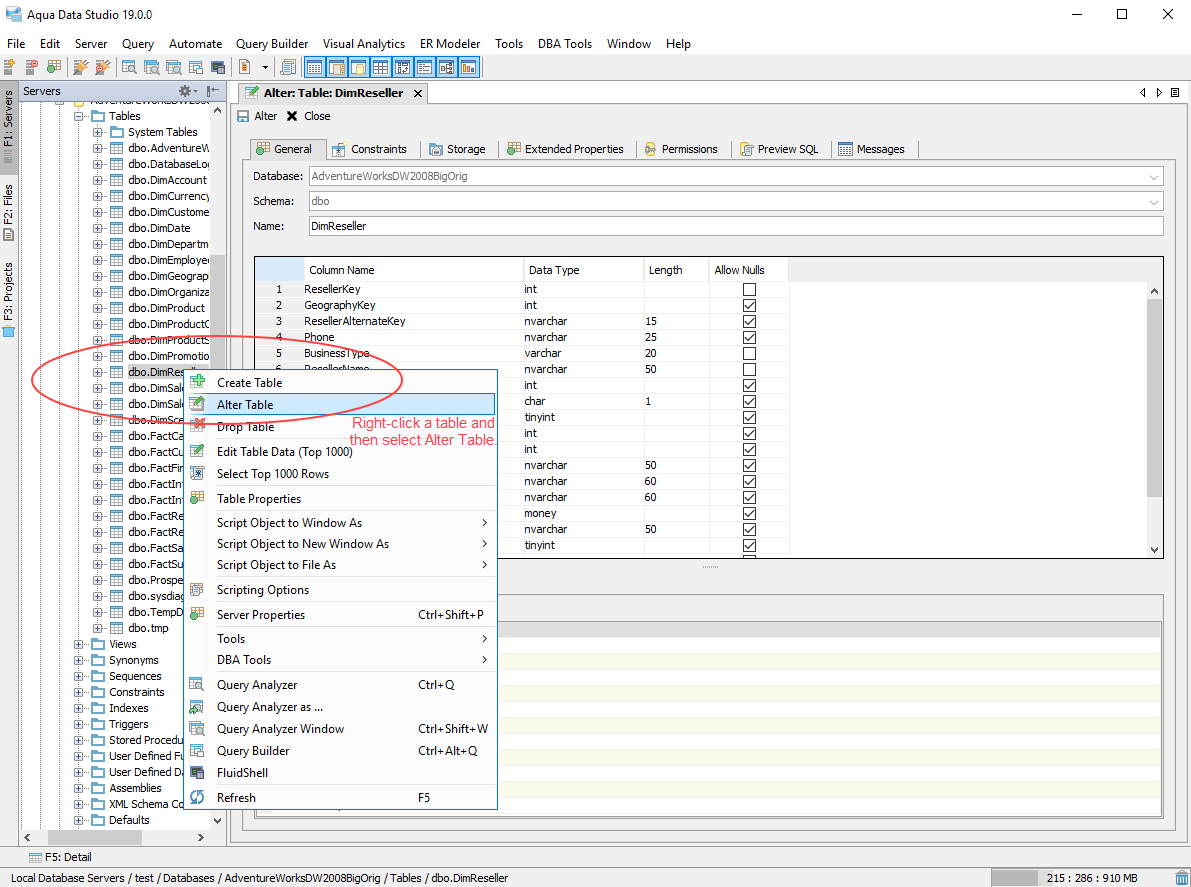Click the Scripting Options icon in the context menu
The height and width of the screenshot is (887, 1191).
click(x=197, y=589)
